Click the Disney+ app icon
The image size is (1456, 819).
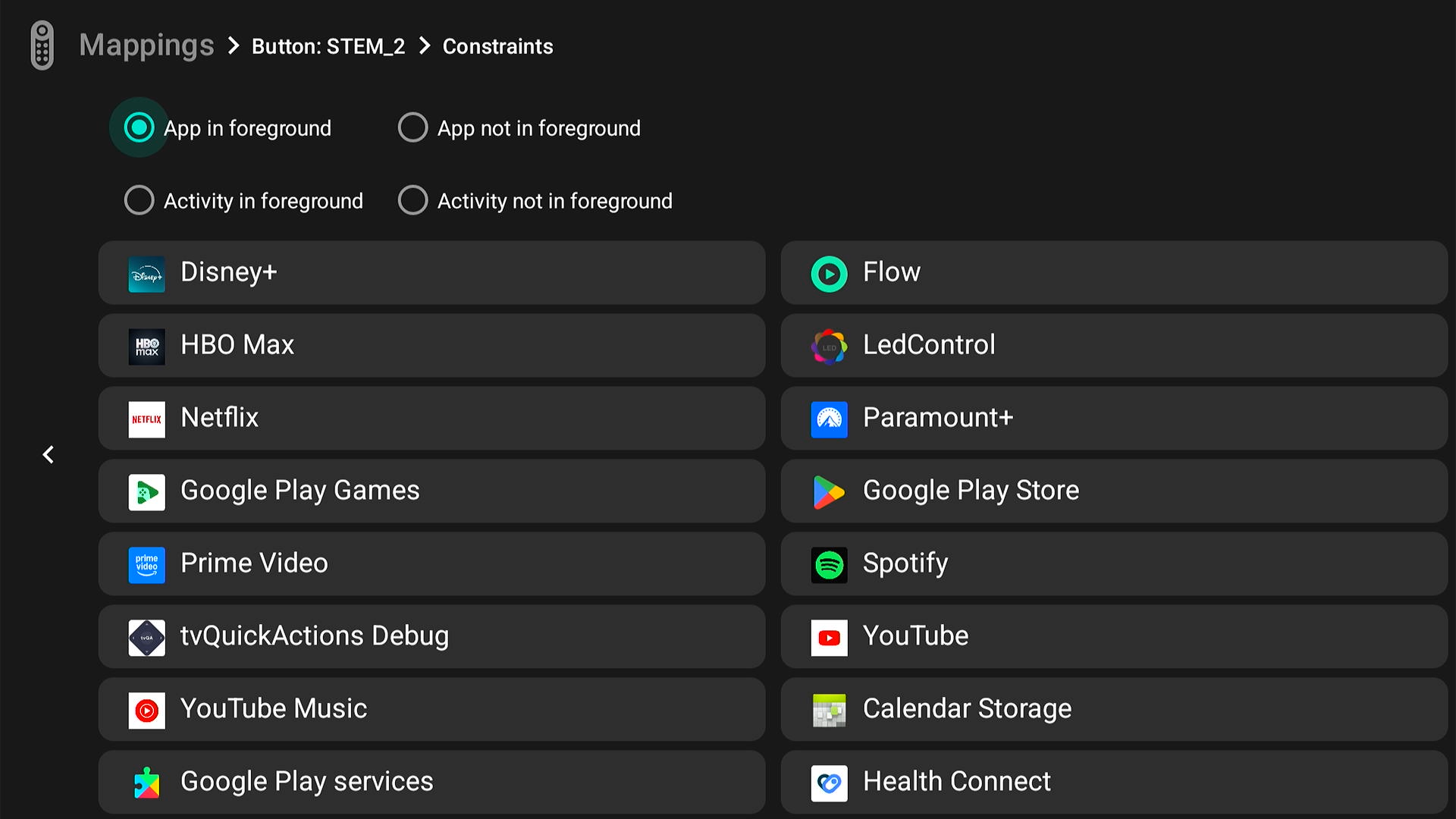[146, 274]
